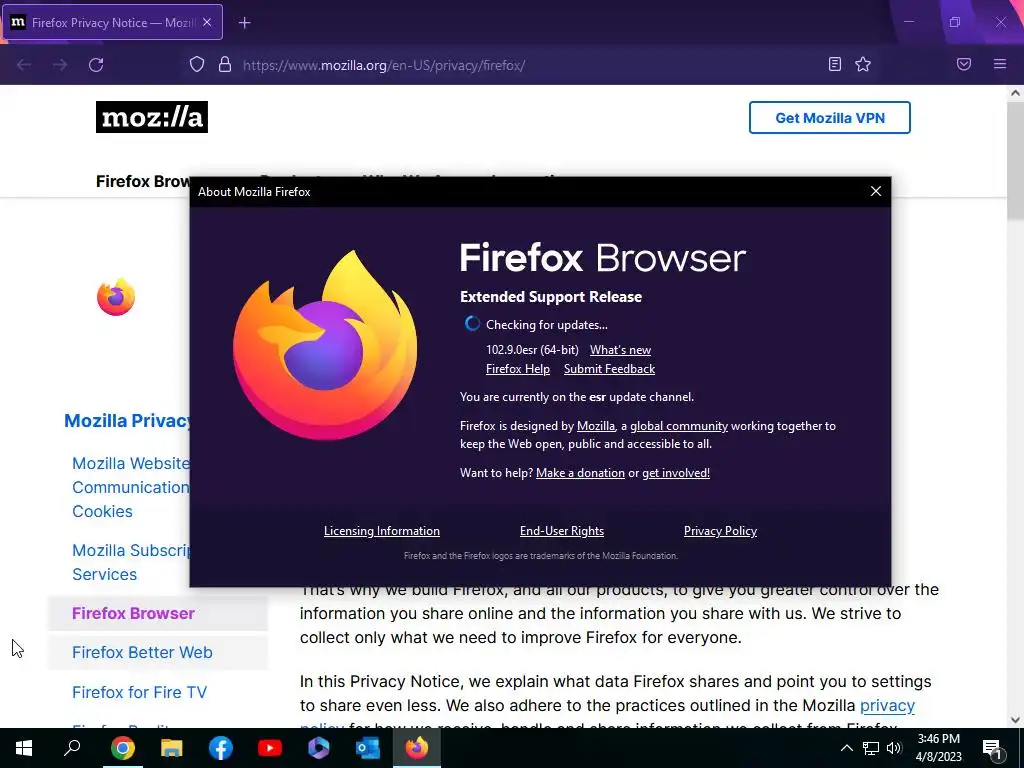Open Mozilla Subscription Services sidebar link
The image size is (1024, 768).
coord(131,562)
